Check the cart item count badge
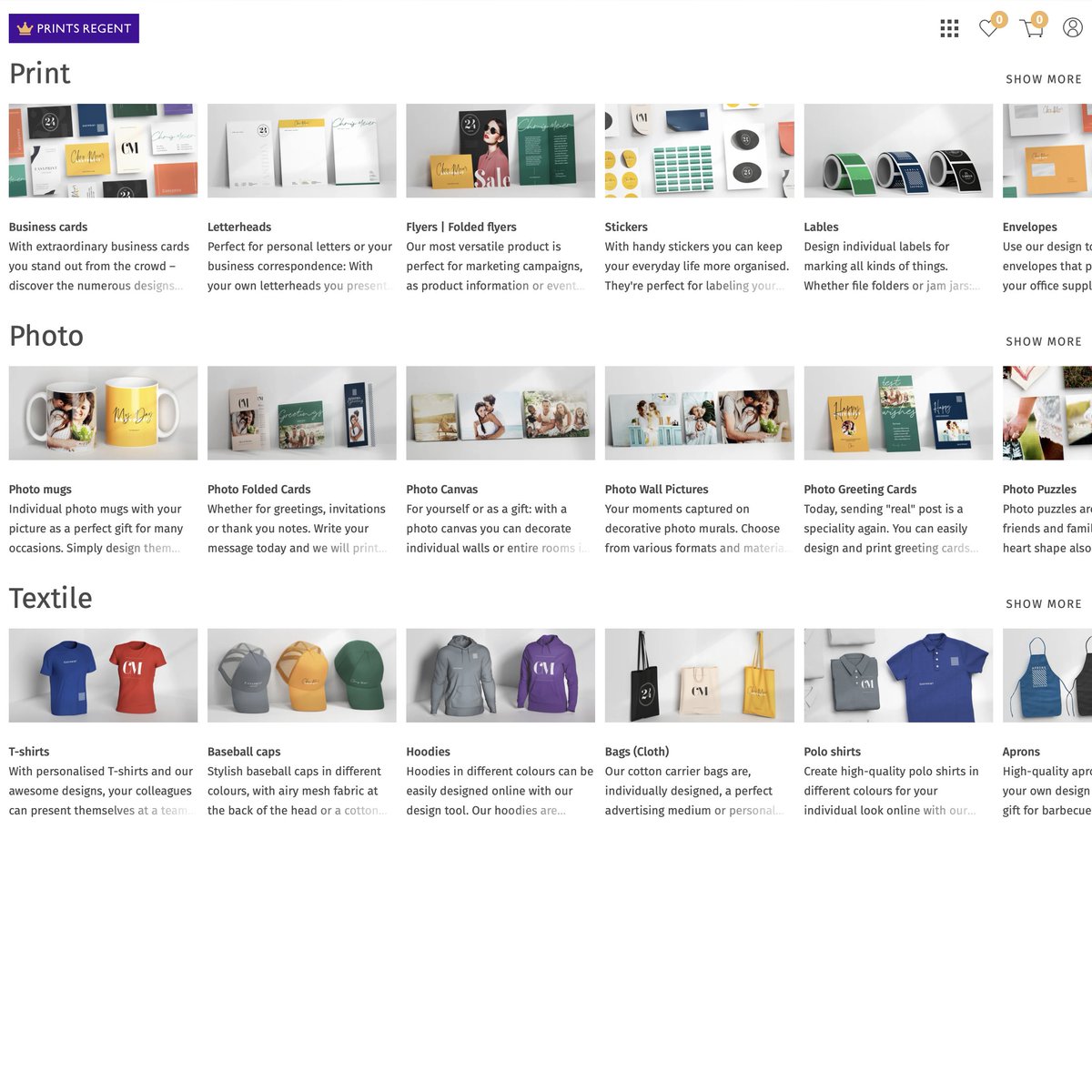 point(1040,17)
